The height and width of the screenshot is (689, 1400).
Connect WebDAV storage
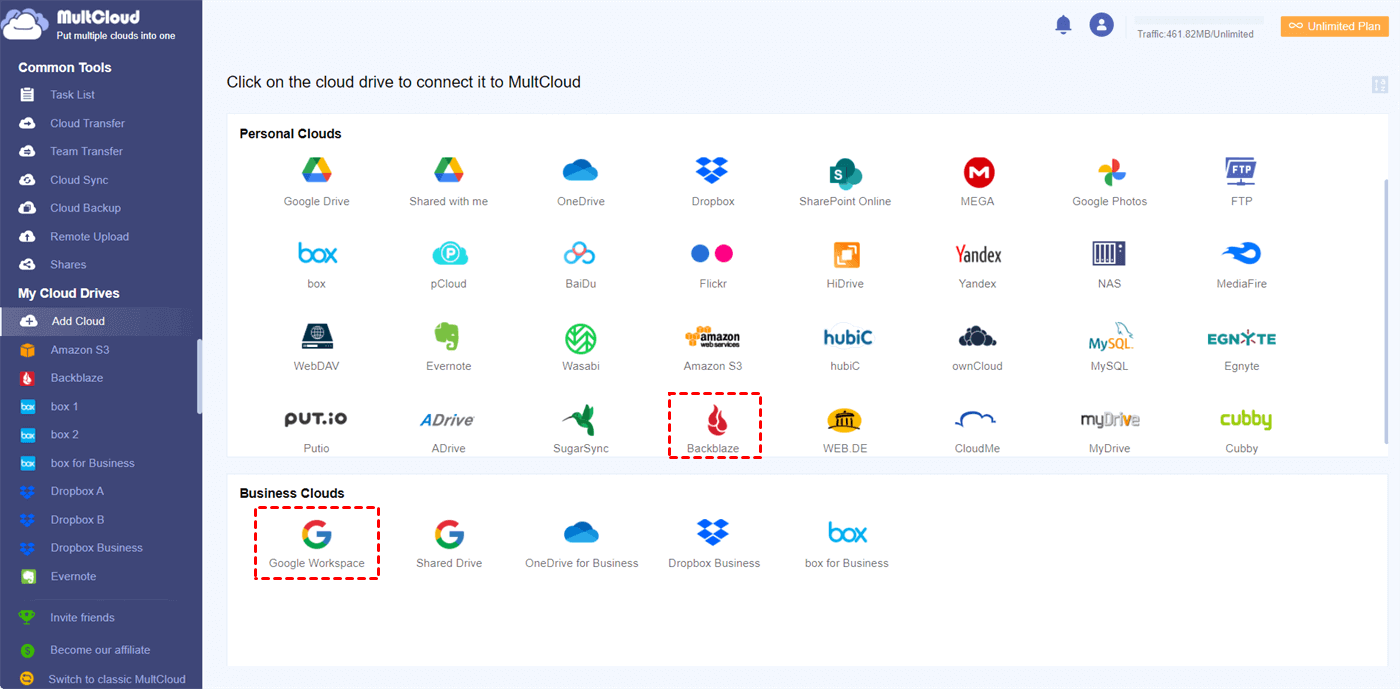click(x=316, y=347)
